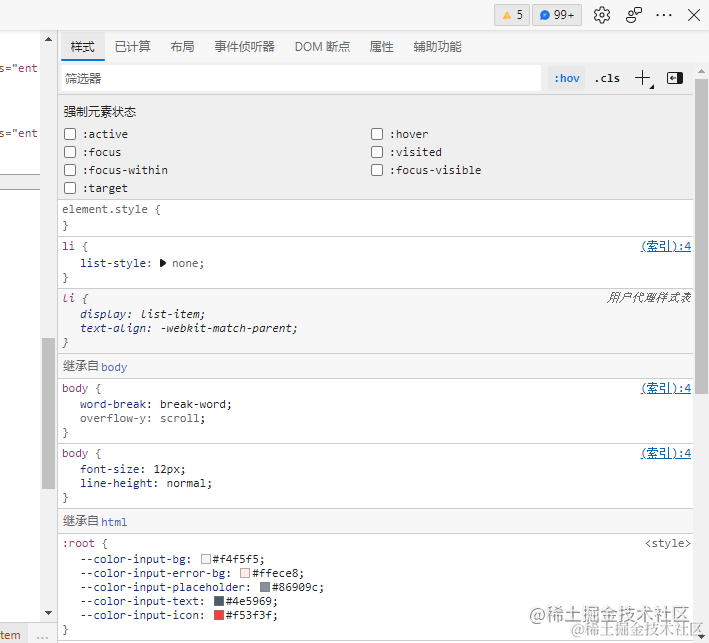Open source link of body word-break rule
Image resolution: width=709 pixels, height=643 pixels.
coord(666,388)
